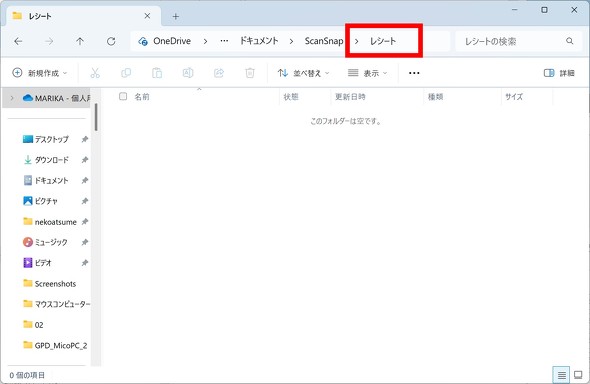This screenshot has width=590, height=384.
Task: Open the デスクトップ folder in sidebar
Action: point(52,140)
